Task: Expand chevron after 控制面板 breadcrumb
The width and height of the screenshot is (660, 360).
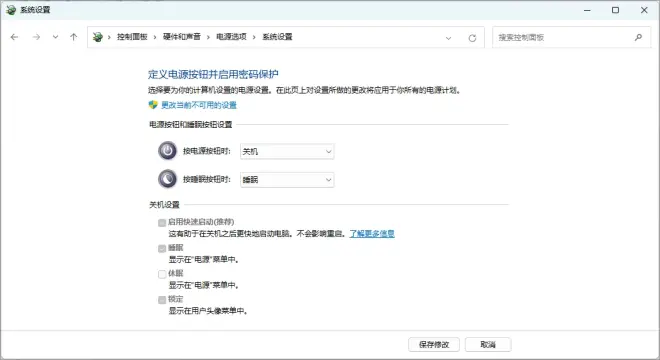Action: 154,37
